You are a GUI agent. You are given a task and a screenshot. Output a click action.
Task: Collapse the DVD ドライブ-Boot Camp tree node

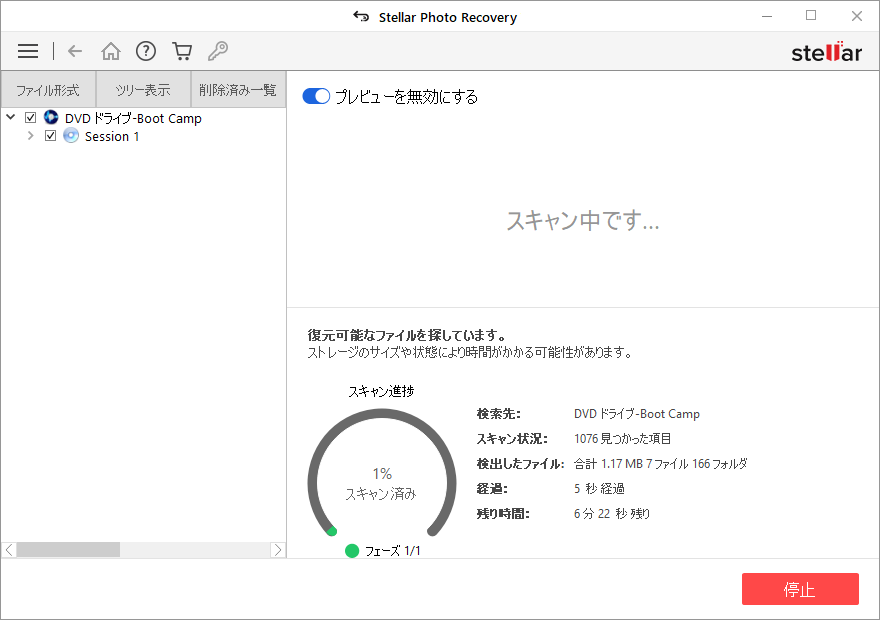(x=11, y=117)
